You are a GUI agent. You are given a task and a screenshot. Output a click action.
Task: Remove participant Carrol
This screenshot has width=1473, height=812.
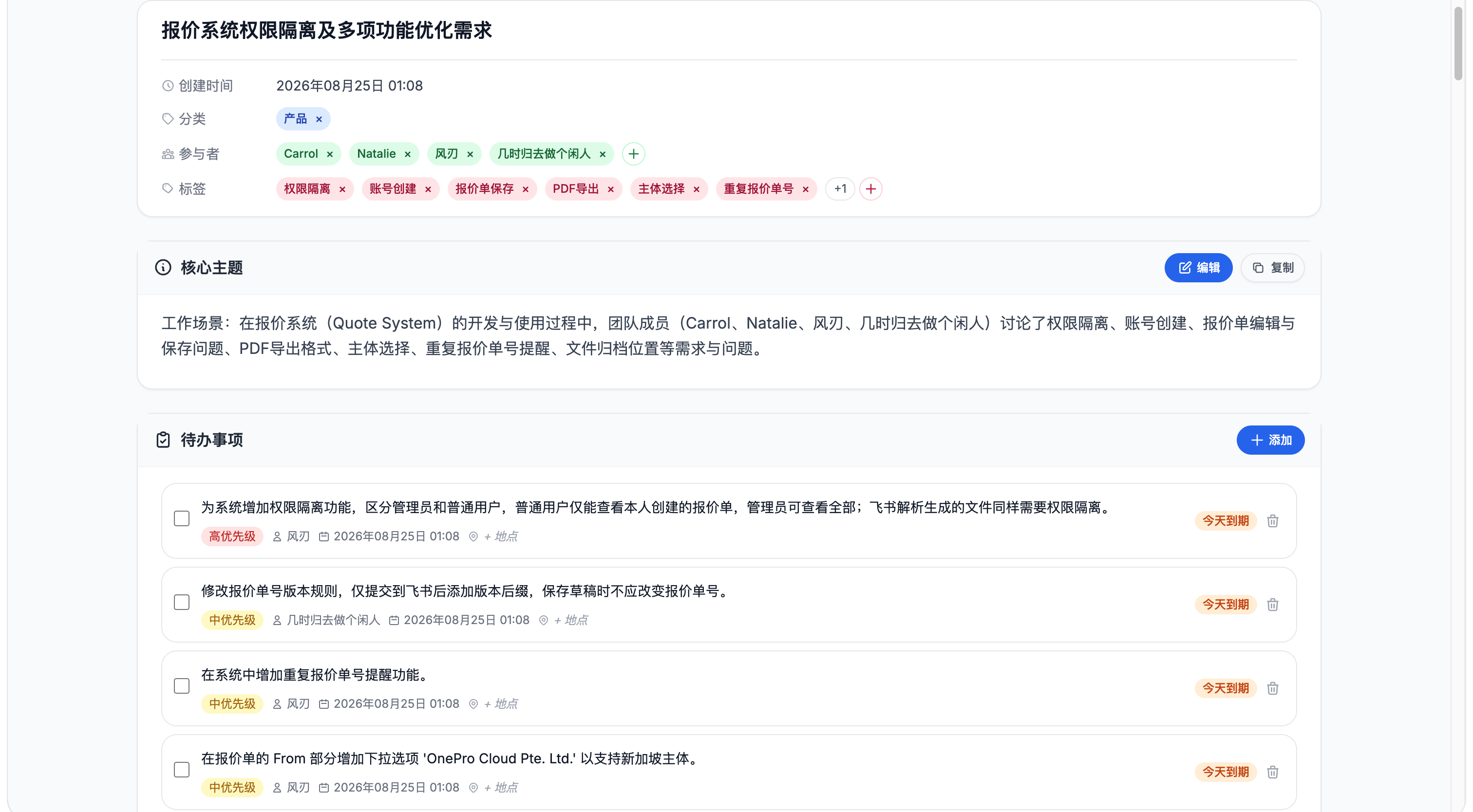[x=330, y=154]
